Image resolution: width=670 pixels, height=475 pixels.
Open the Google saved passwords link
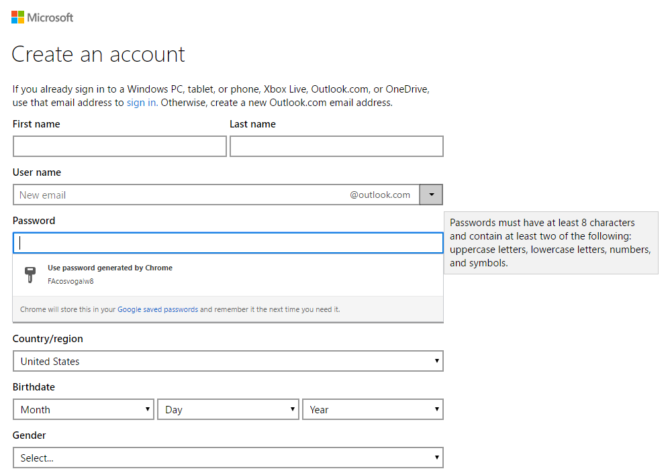[158, 309]
